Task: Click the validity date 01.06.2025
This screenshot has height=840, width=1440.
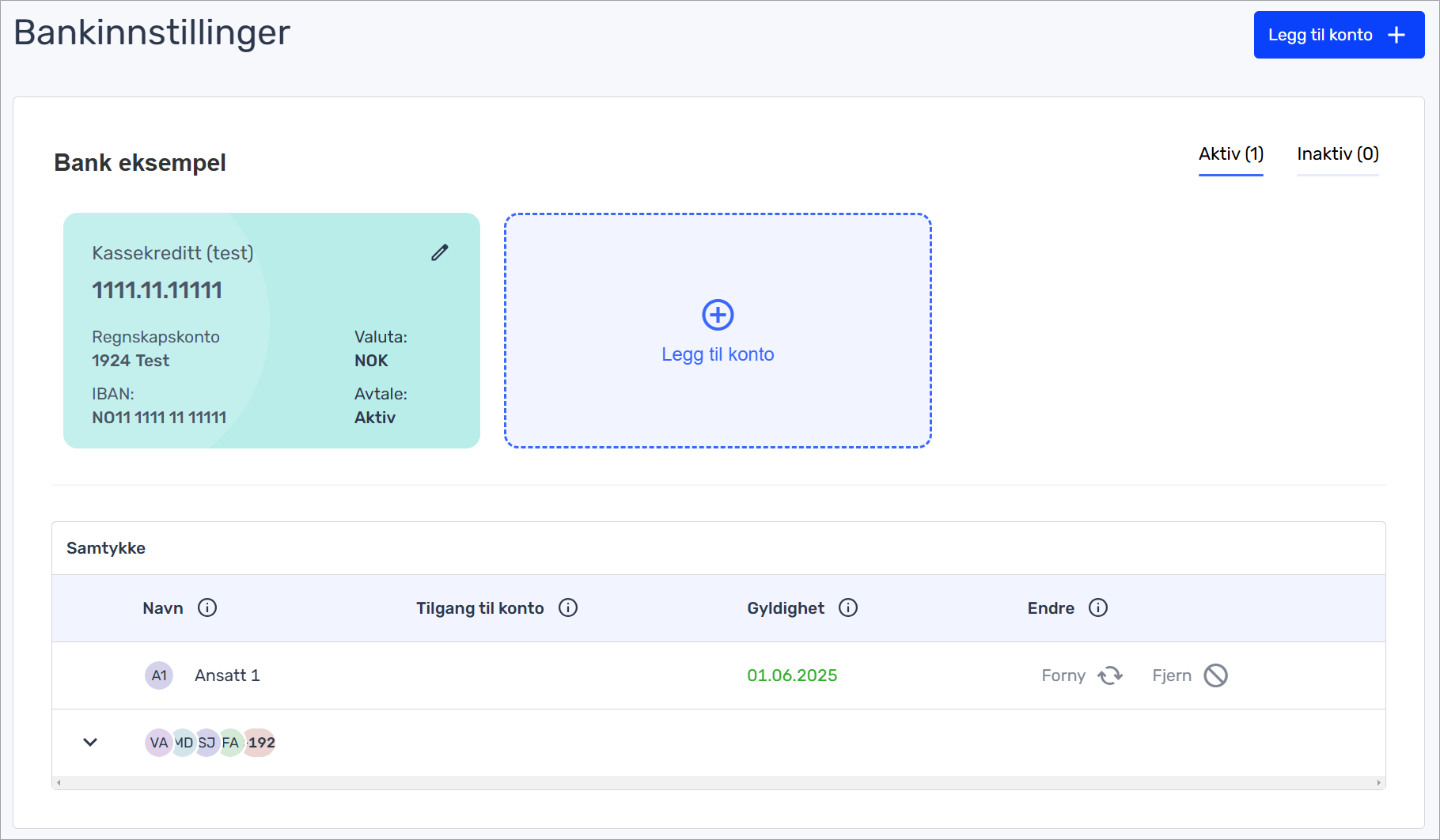Action: (x=792, y=675)
